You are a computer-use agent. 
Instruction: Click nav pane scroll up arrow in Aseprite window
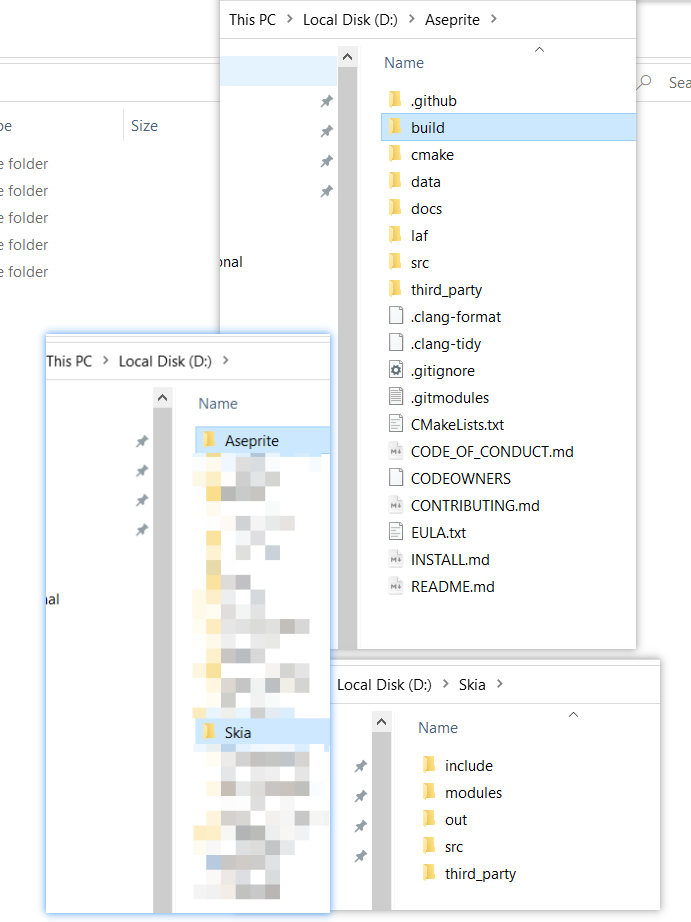(x=348, y=57)
